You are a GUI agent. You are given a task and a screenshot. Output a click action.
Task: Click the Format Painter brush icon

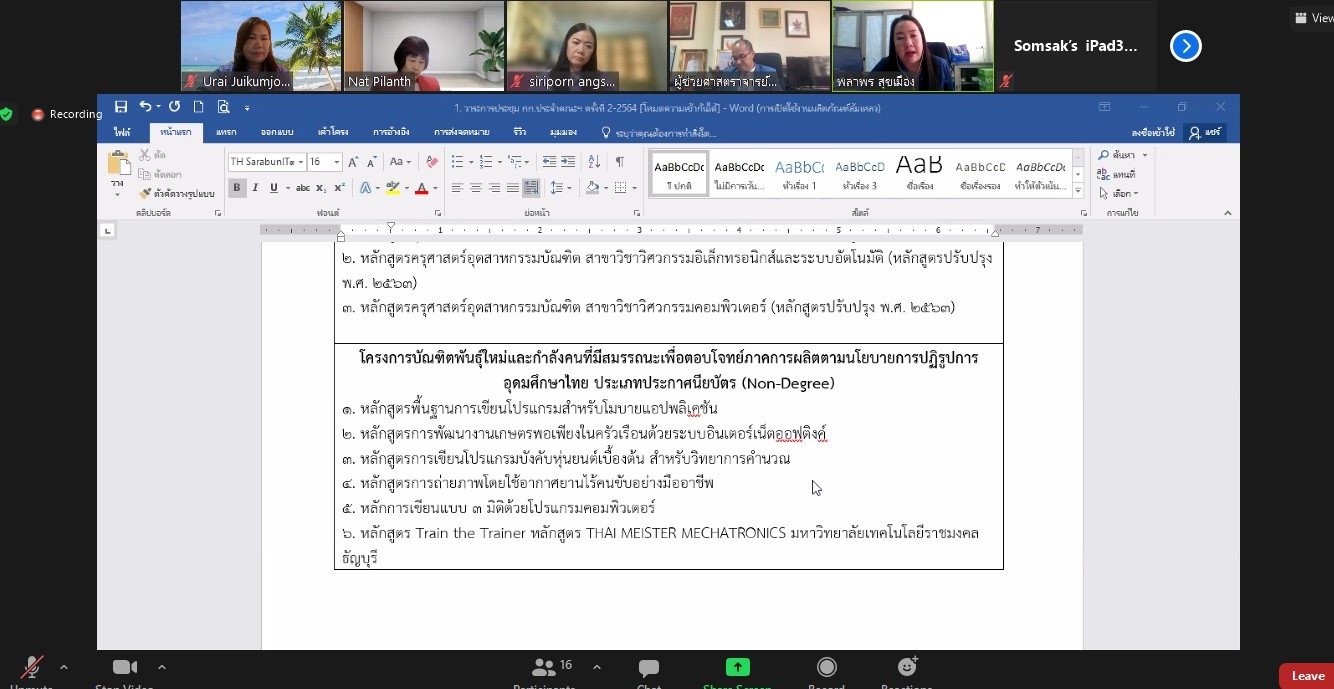pyautogui.click(x=146, y=193)
